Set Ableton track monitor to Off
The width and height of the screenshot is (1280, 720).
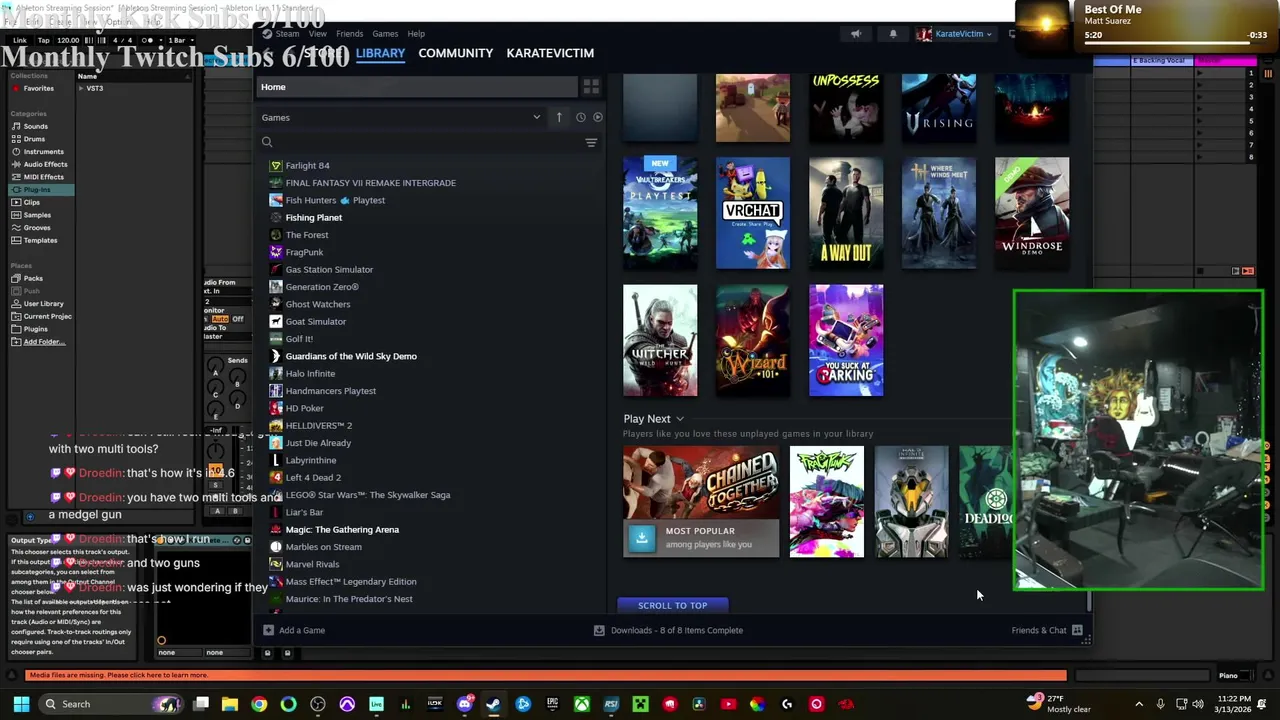click(x=238, y=319)
